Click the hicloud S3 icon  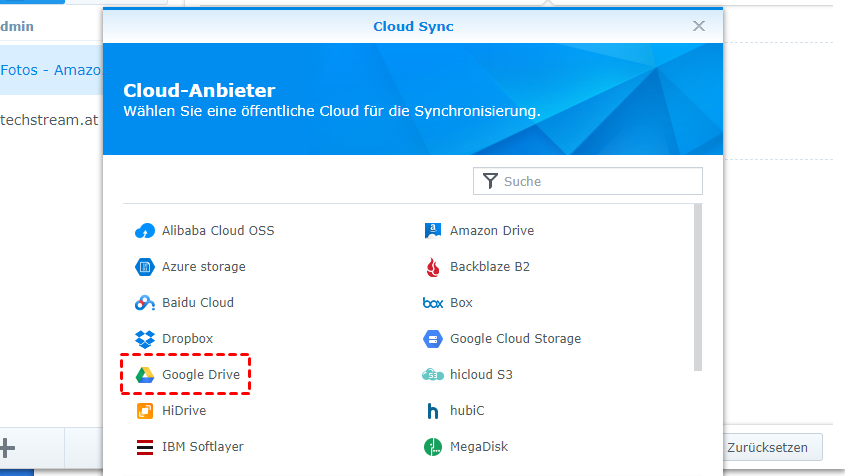433,375
